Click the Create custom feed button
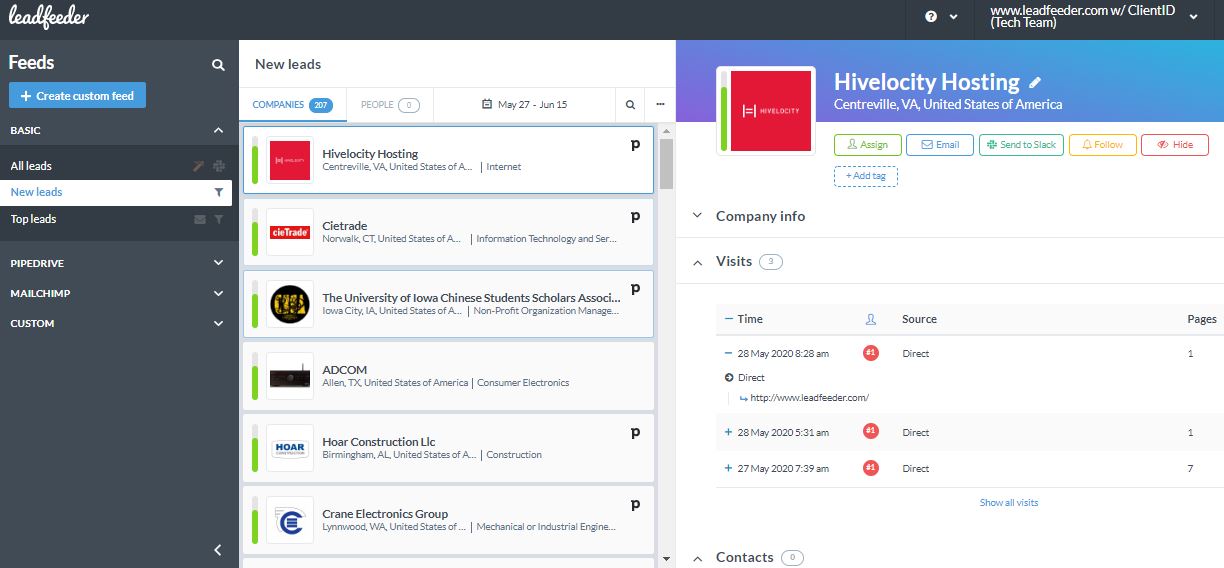Viewport: 1224px width, 568px height. 78,96
